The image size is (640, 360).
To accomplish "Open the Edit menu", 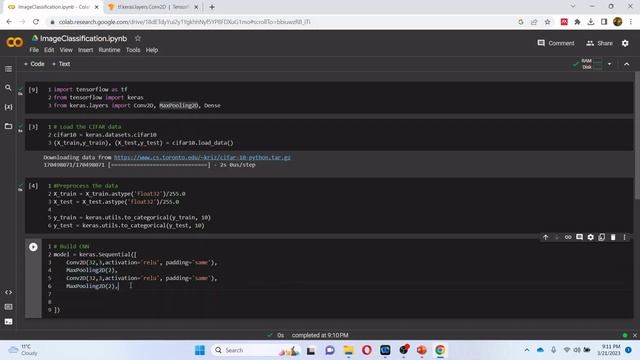I will pyautogui.click(x=49, y=50).
